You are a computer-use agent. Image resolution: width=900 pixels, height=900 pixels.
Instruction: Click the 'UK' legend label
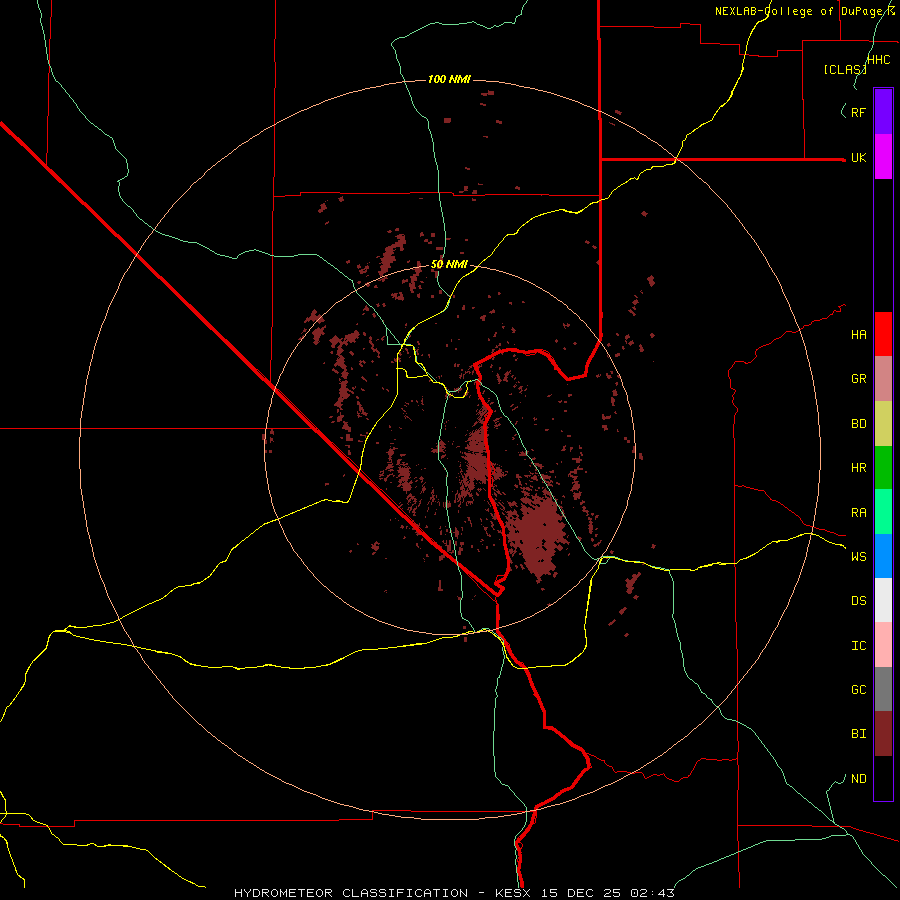(x=859, y=158)
